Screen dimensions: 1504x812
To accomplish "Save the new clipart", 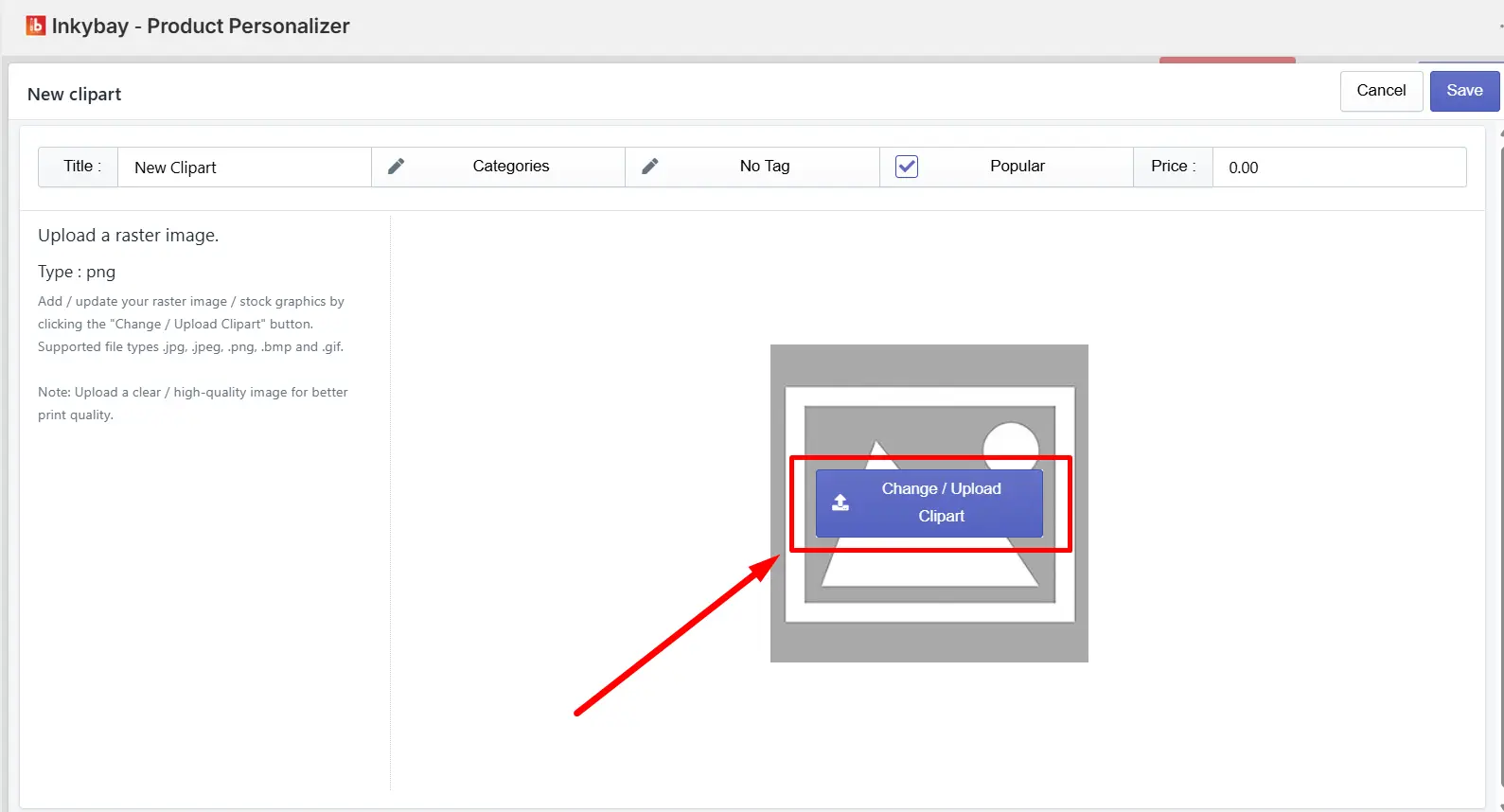I will click(x=1464, y=91).
